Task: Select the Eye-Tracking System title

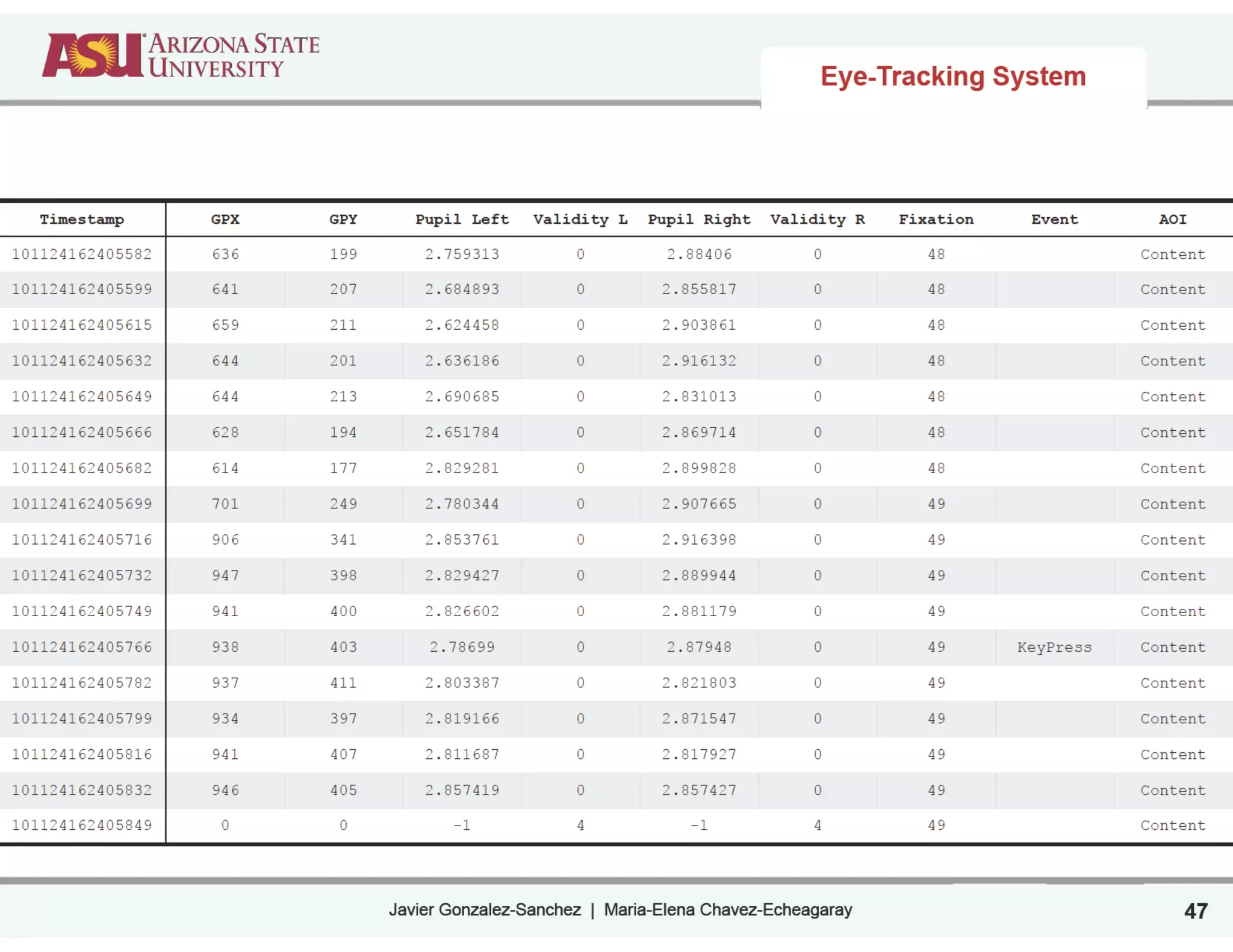Action: 953,76
